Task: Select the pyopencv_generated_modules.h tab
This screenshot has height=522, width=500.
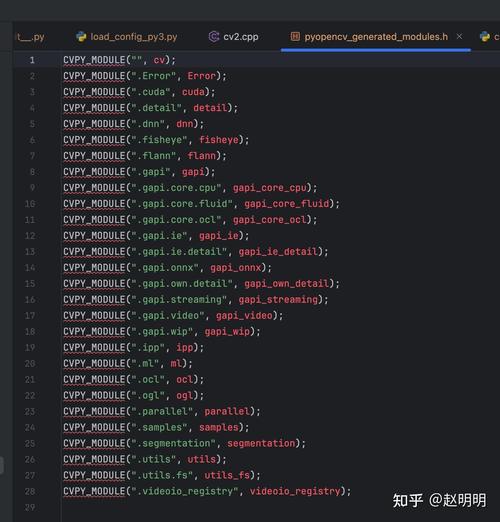Action: point(376,37)
